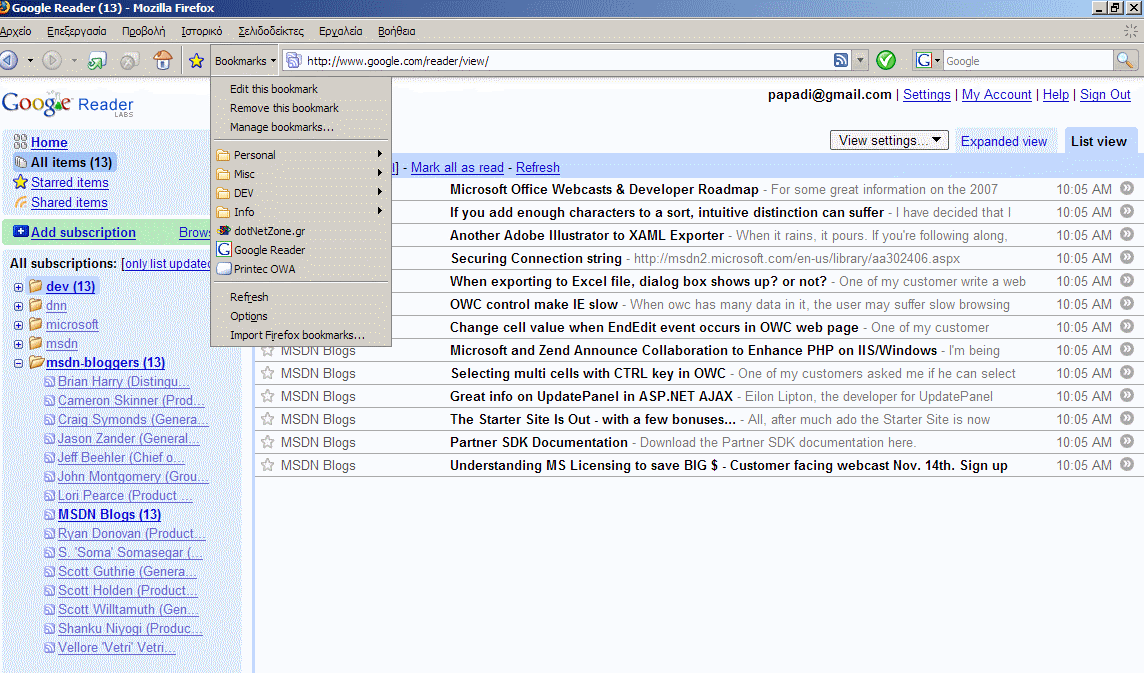This screenshot has width=1144, height=673.
Task: Open the Google Reader bookmark
Action: coord(301,250)
